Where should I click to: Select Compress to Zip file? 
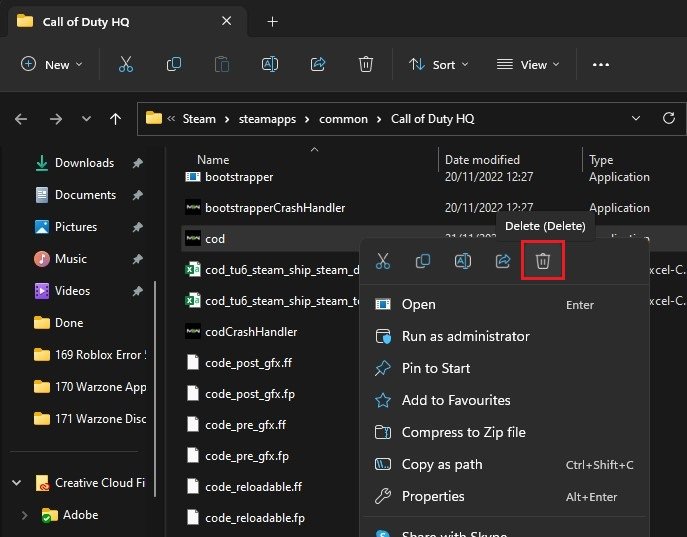click(463, 432)
